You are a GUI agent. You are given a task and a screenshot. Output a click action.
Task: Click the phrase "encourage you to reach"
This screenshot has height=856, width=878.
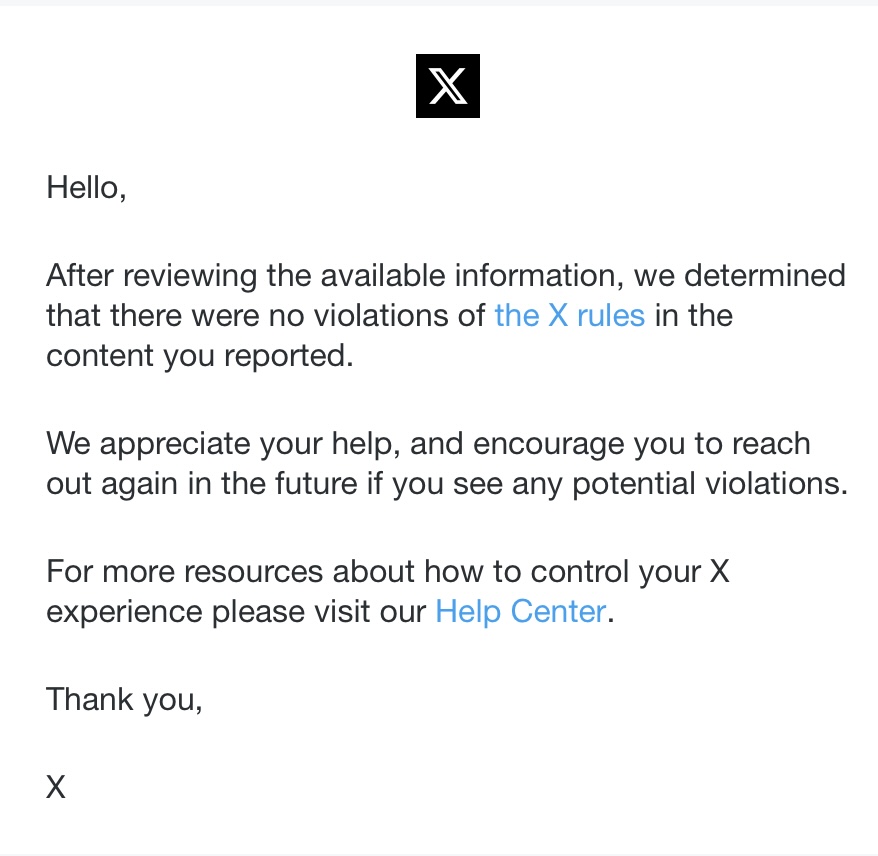(642, 444)
